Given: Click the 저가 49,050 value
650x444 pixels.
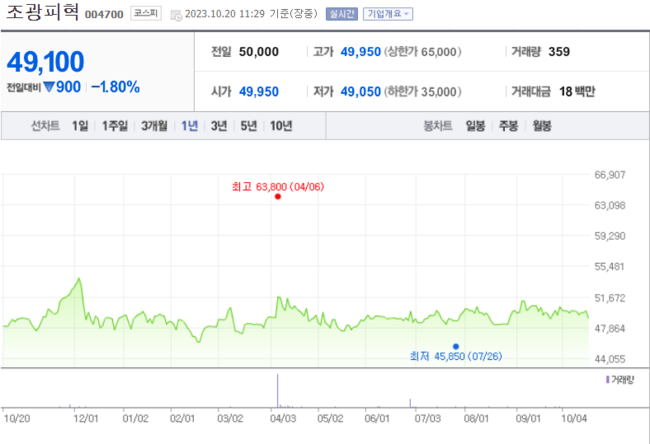Looking at the screenshot, I should [361, 92].
